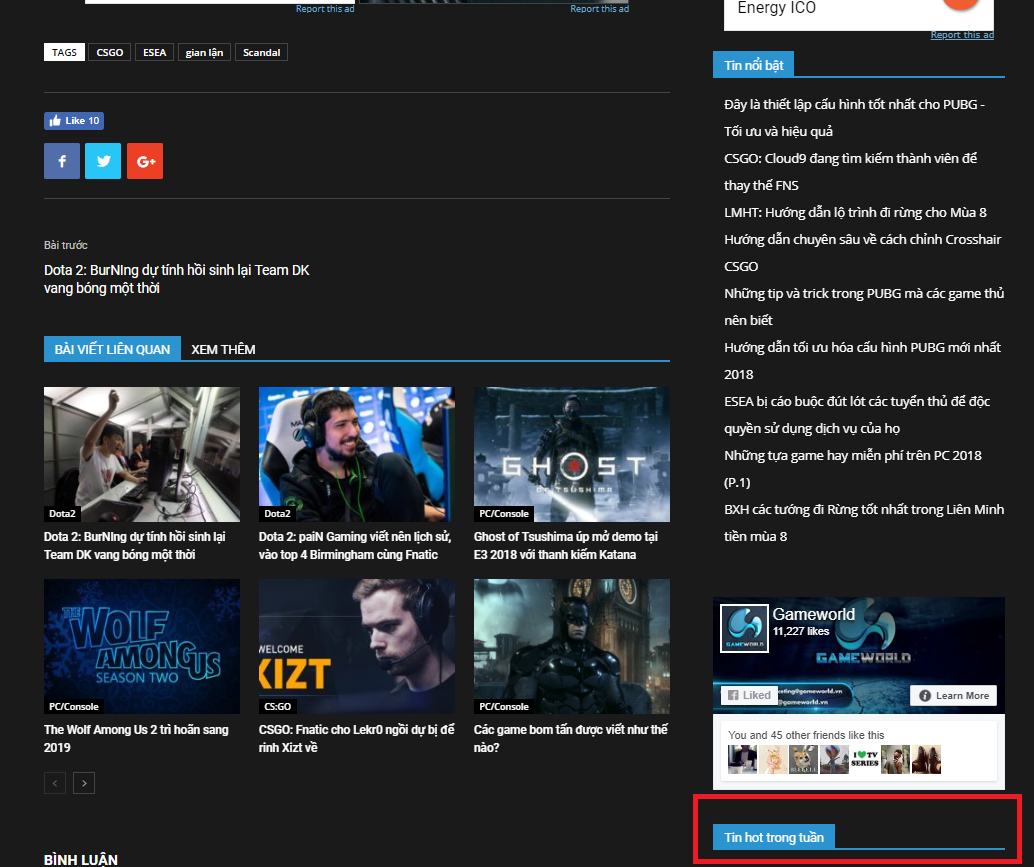Click I love TV Series friend avatar
The width and height of the screenshot is (1034, 867).
[865, 759]
